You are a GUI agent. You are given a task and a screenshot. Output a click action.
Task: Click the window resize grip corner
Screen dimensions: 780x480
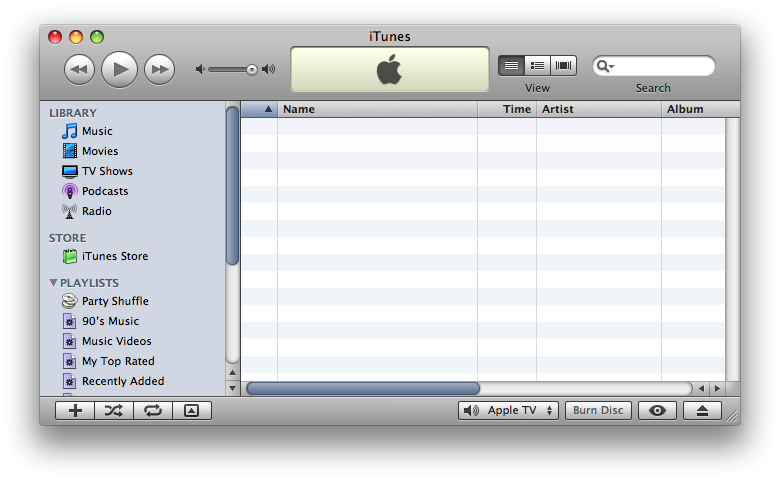pyautogui.click(x=732, y=417)
